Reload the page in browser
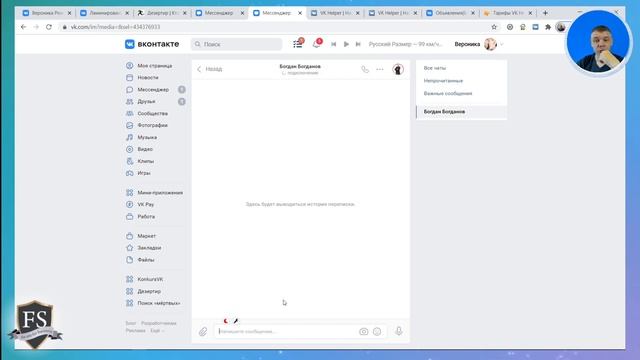Image resolution: width=640 pixels, height=360 pixels. click(49, 27)
